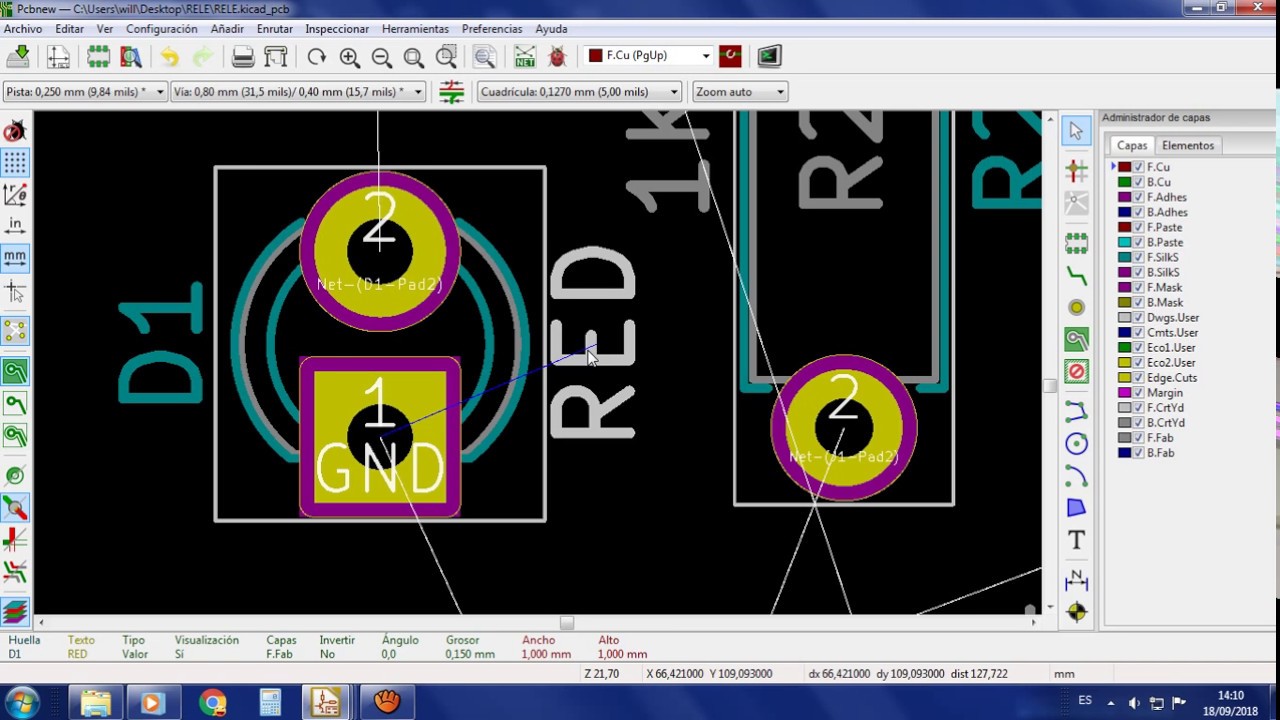Click the Zoom out magnifier icon
Screen dimensions: 1280x720
click(381, 57)
